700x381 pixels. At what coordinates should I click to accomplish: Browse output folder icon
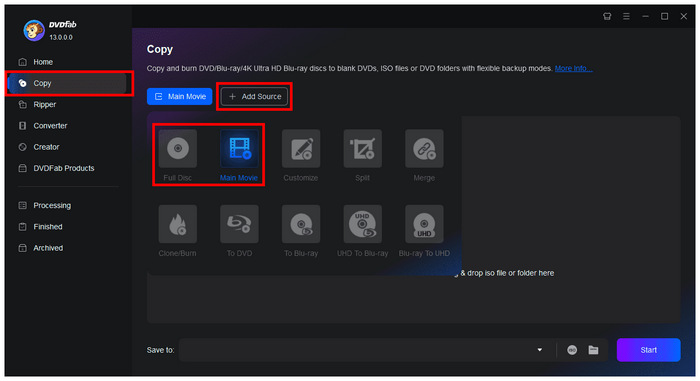click(593, 350)
